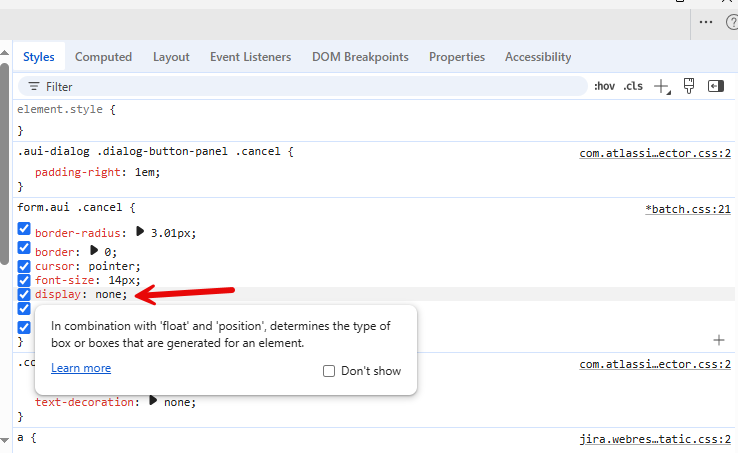Click the Filter styles input field
The height and width of the screenshot is (453, 738).
click(303, 87)
